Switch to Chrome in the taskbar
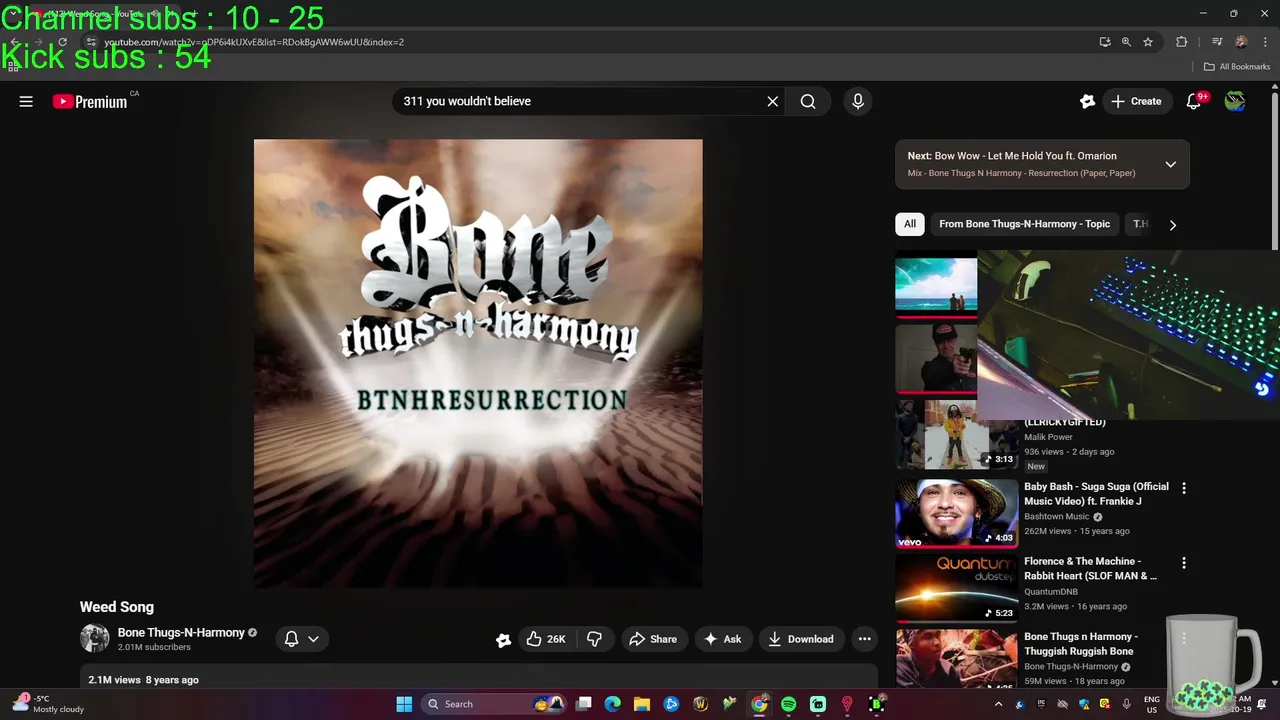Screen dimensions: 1280x720 point(759,704)
